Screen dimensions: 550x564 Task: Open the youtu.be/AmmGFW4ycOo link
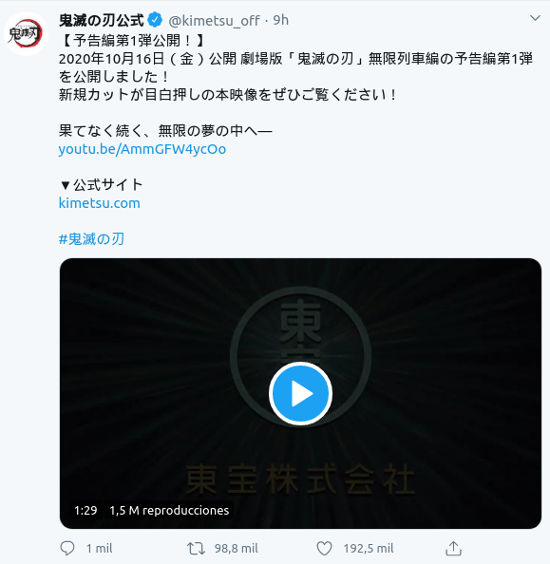point(142,149)
